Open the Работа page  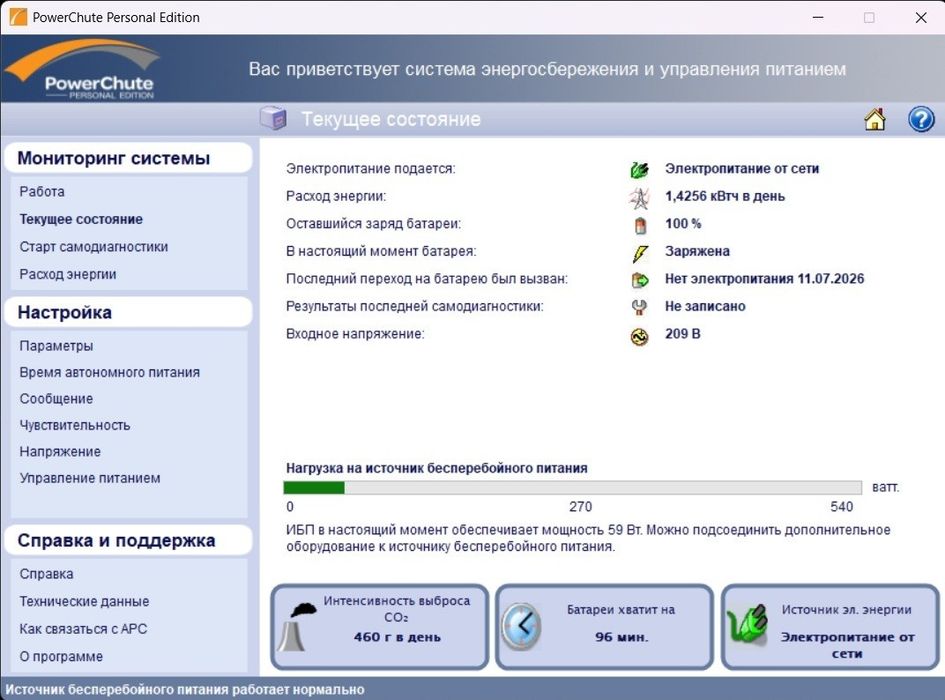42,192
